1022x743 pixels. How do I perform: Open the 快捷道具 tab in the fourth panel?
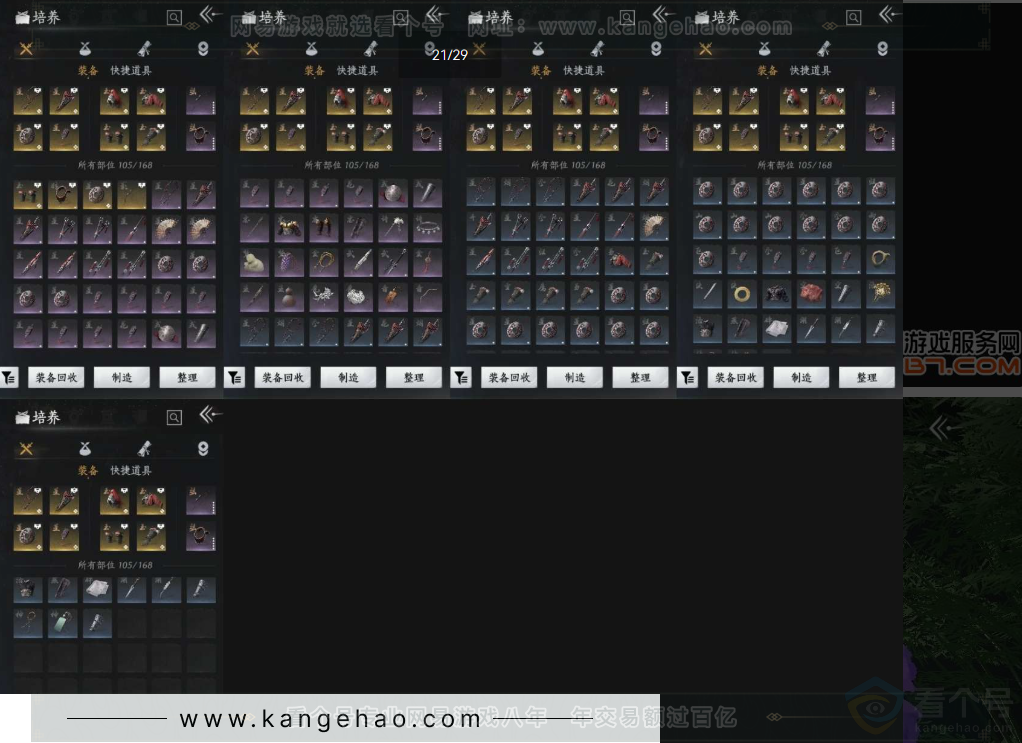[810, 70]
